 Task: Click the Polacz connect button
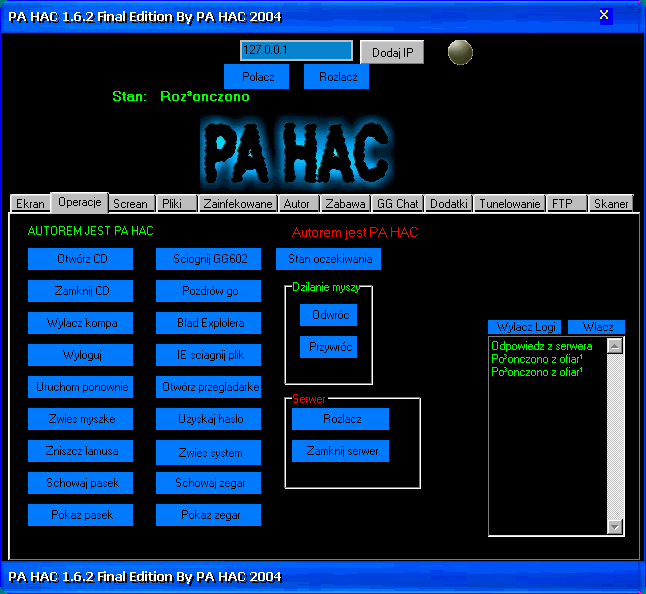click(257, 77)
